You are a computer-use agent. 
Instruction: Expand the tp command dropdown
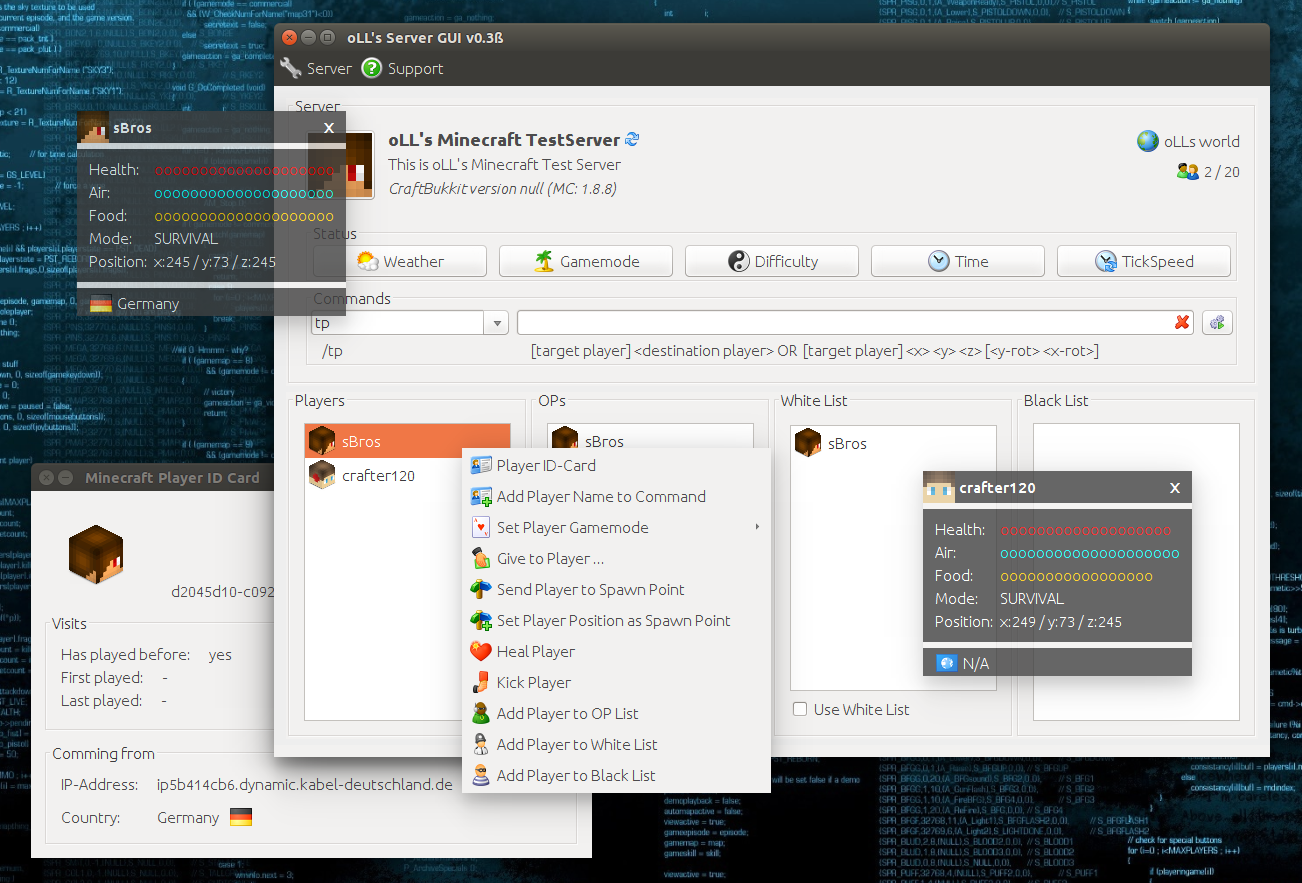coord(497,323)
